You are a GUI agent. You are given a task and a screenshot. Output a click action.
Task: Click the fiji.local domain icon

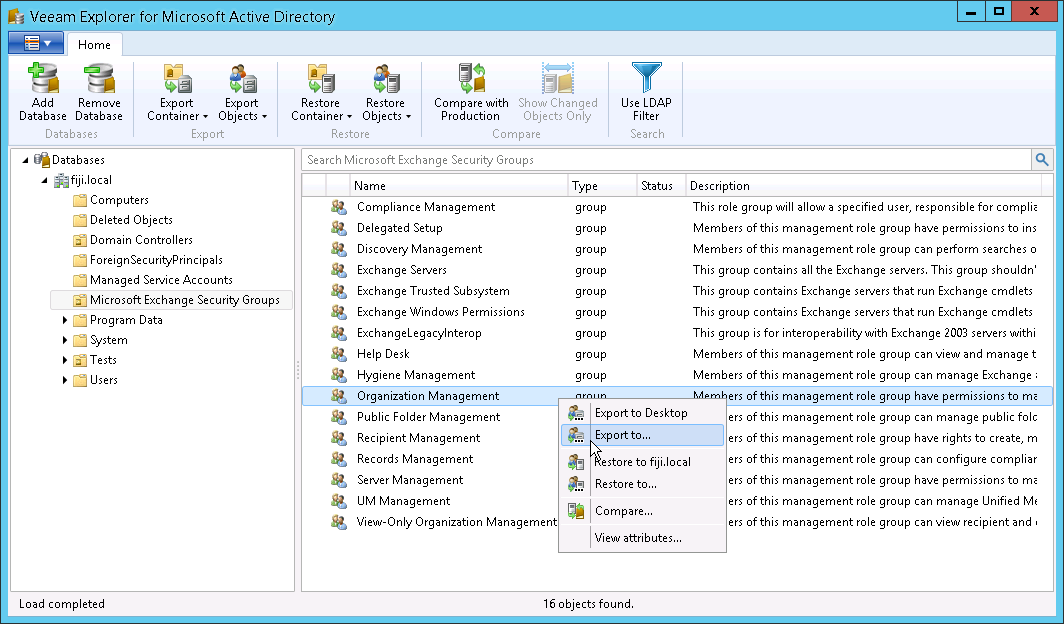click(61, 180)
